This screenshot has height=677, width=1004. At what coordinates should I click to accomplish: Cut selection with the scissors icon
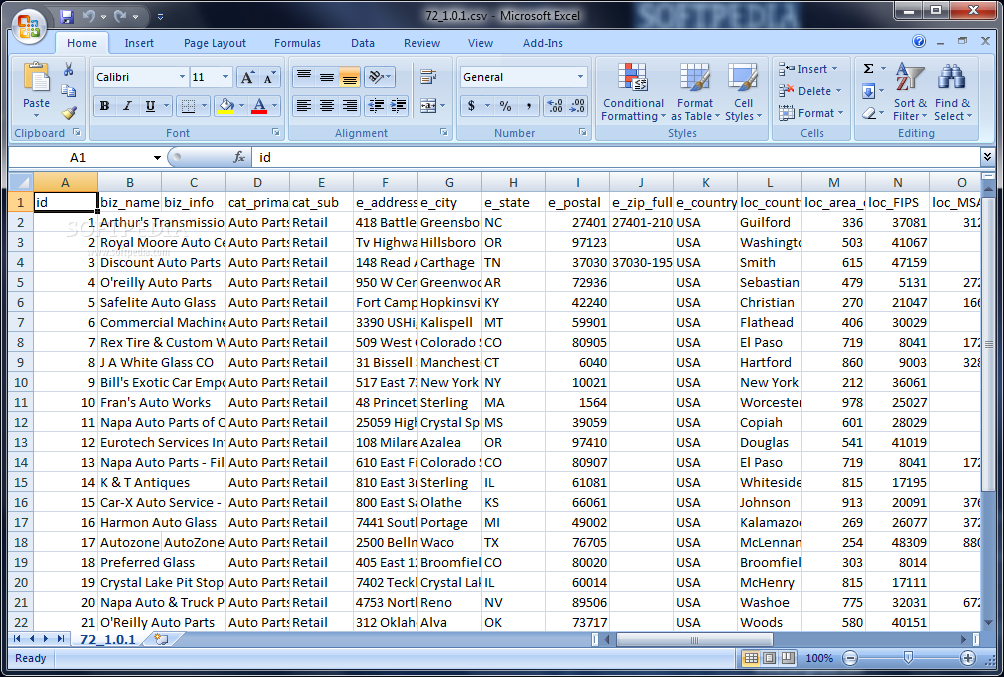[x=69, y=69]
